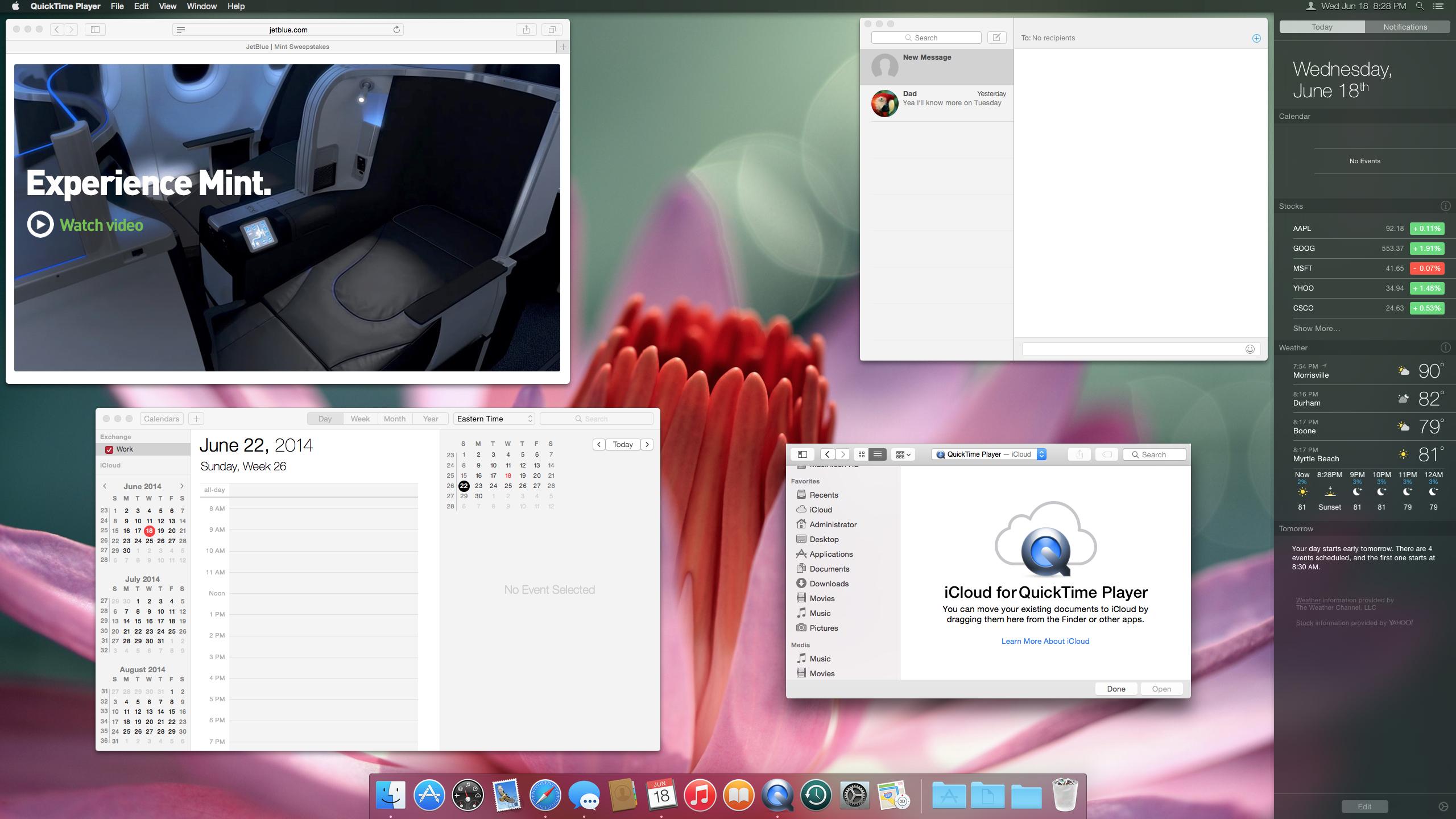Show Safari's sidebar
The width and height of the screenshot is (1456, 819).
[x=96, y=30]
